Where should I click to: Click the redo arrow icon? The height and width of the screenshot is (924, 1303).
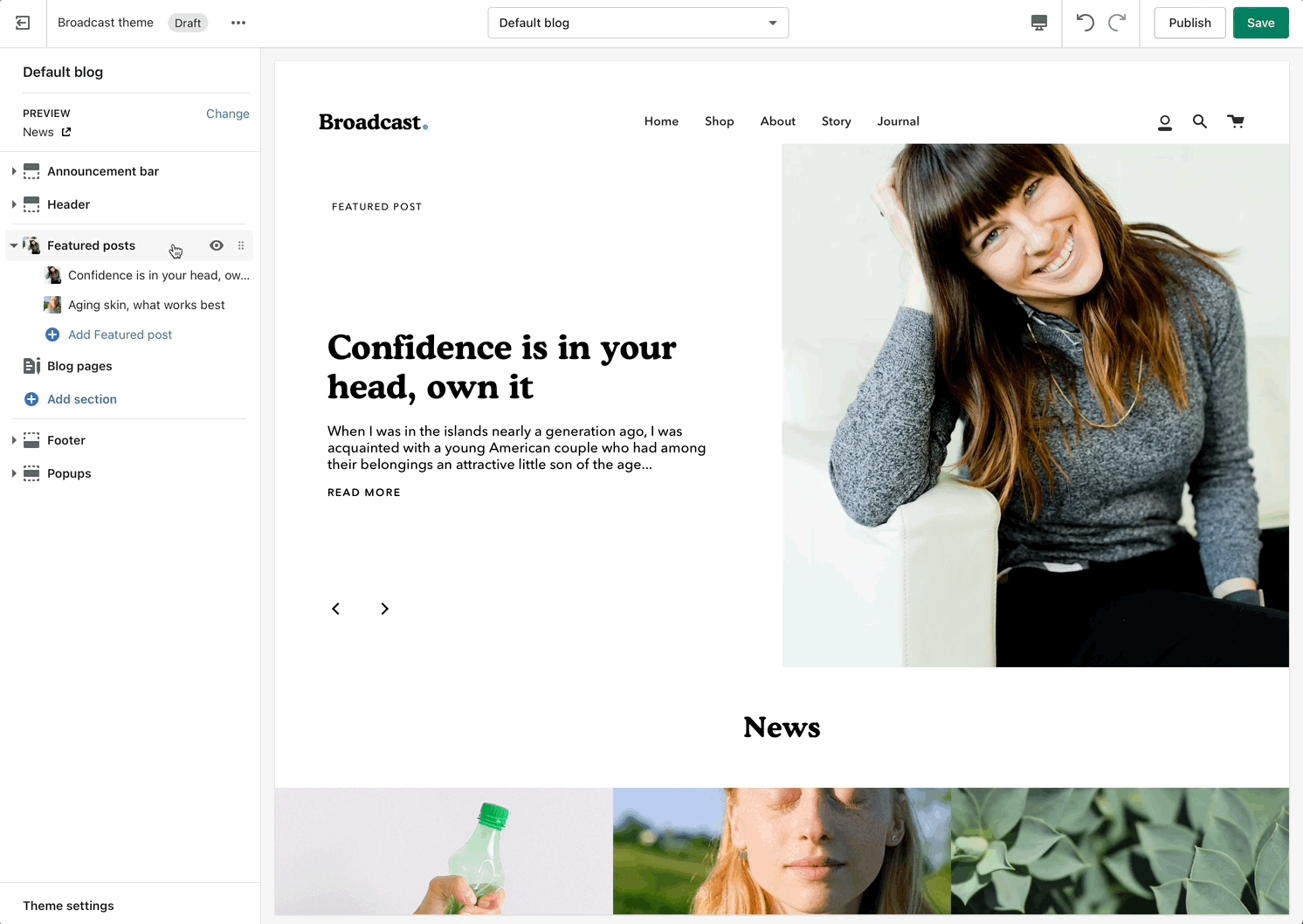[x=1117, y=23]
